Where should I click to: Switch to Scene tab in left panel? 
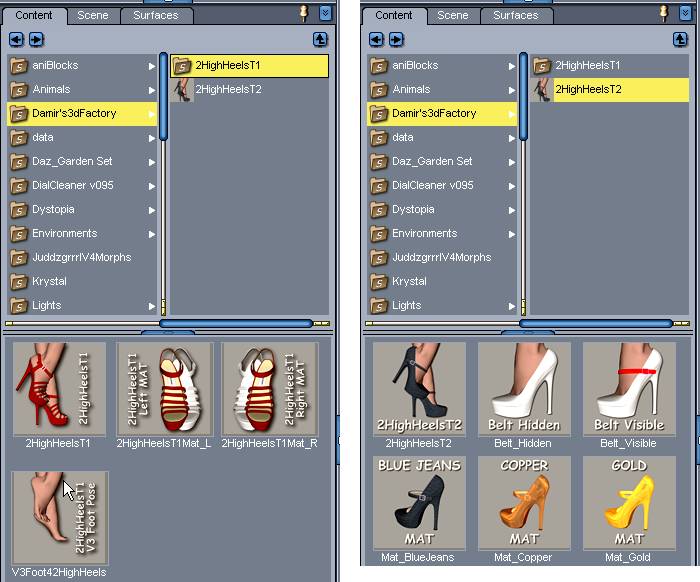[x=93, y=16]
